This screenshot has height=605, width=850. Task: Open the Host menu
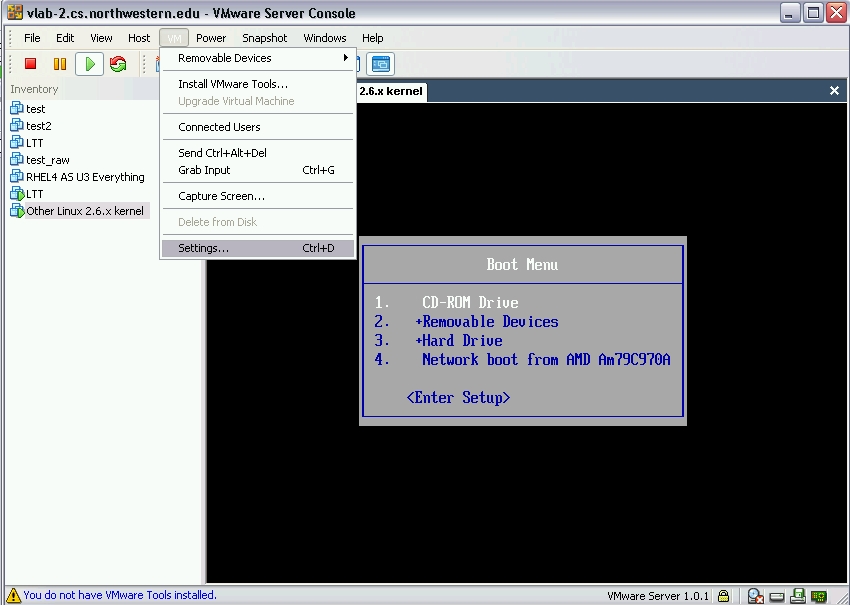click(x=139, y=38)
